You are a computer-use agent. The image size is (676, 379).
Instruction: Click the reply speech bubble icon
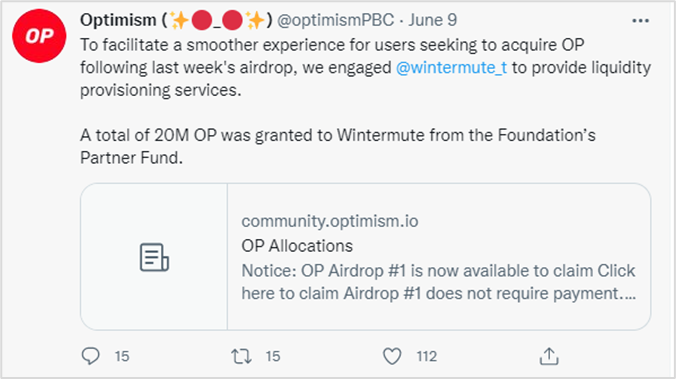(x=91, y=356)
